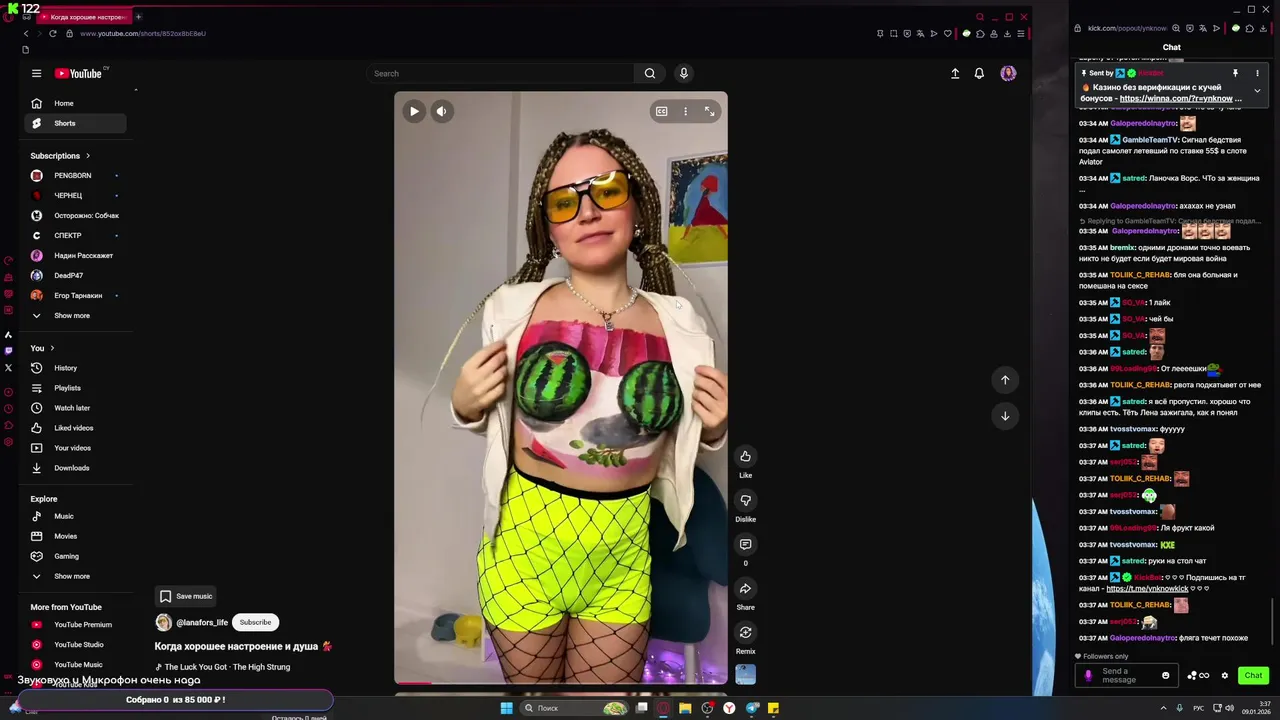Click the YouTube search magnifier button
The height and width of the screenshot is (720, 1280).
(650, 73)
